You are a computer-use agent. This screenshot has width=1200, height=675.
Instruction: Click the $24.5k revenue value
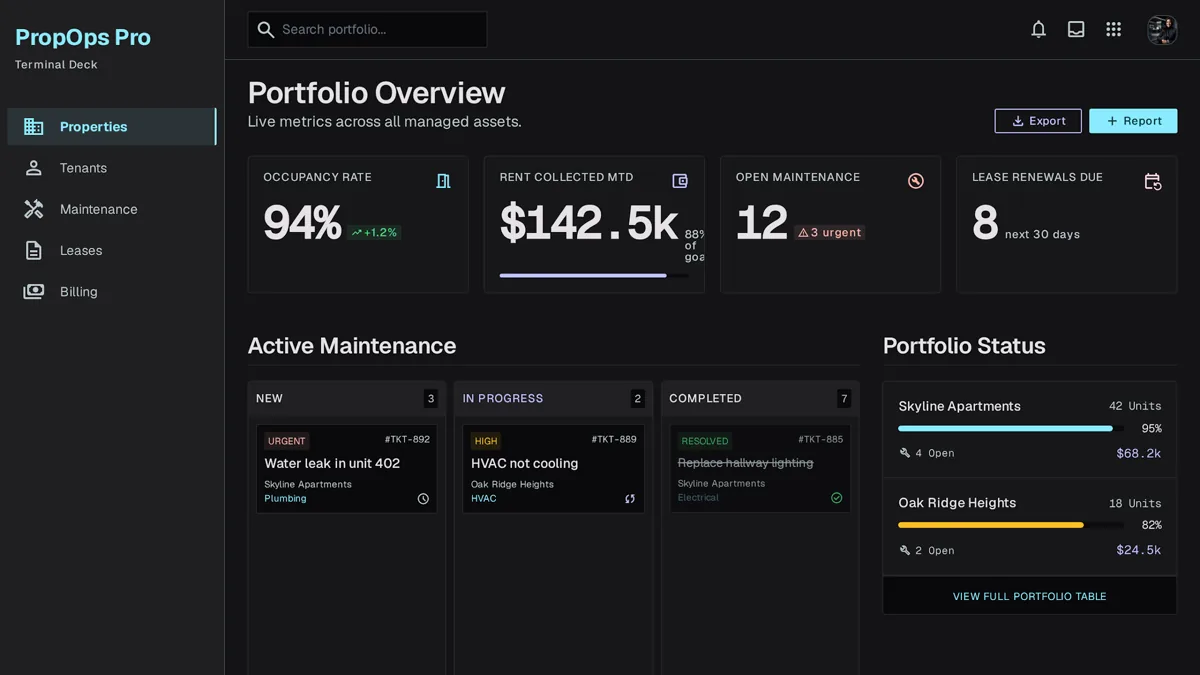[1139, 550]
